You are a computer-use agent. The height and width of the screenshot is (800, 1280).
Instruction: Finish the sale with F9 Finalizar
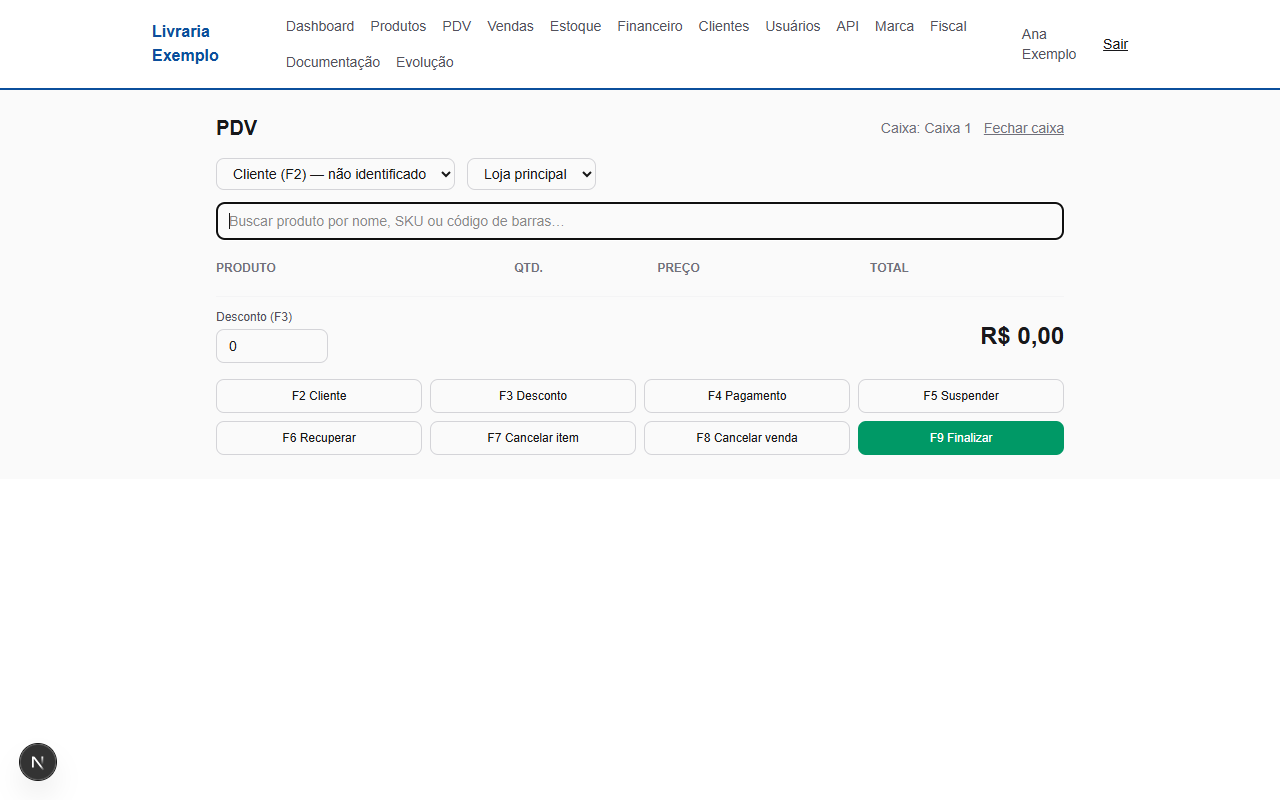tap(961, 438)
